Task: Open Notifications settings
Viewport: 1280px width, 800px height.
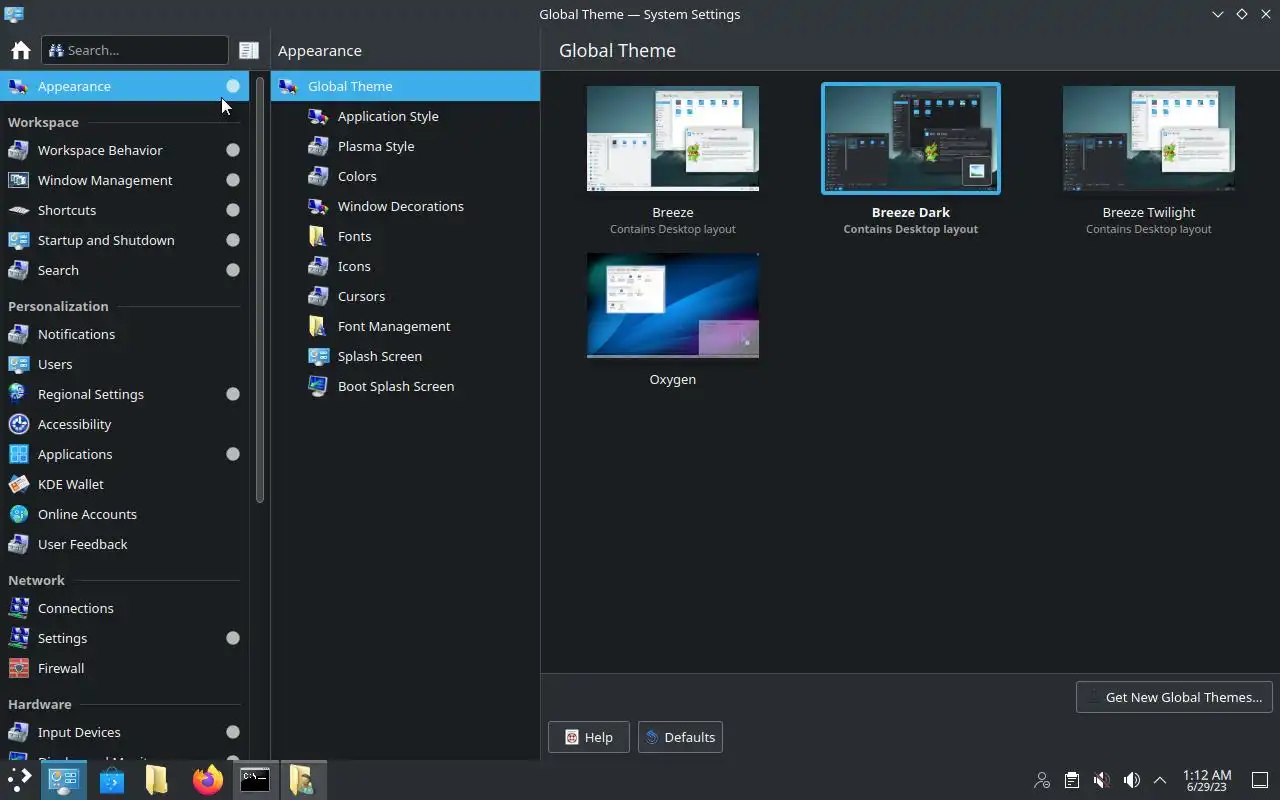Action: click(x=124, y=334)
